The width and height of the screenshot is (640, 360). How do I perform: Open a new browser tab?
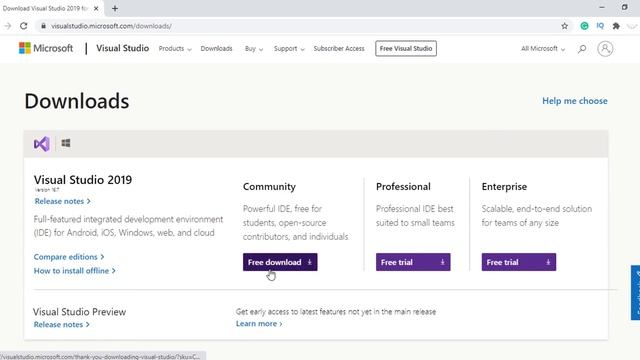click(115, 8)
